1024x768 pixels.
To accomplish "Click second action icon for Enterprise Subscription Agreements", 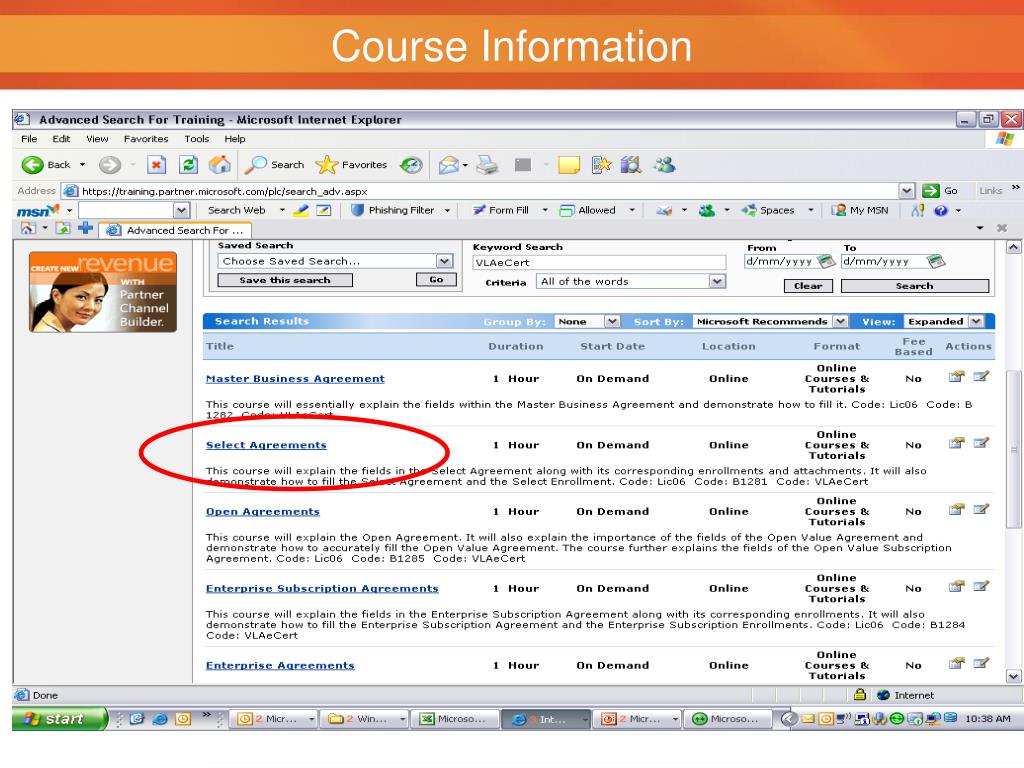I will tap(981, 586).
